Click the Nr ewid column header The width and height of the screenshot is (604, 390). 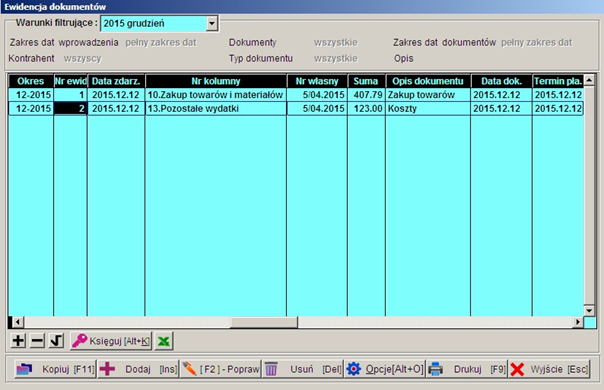pos(70,81)
